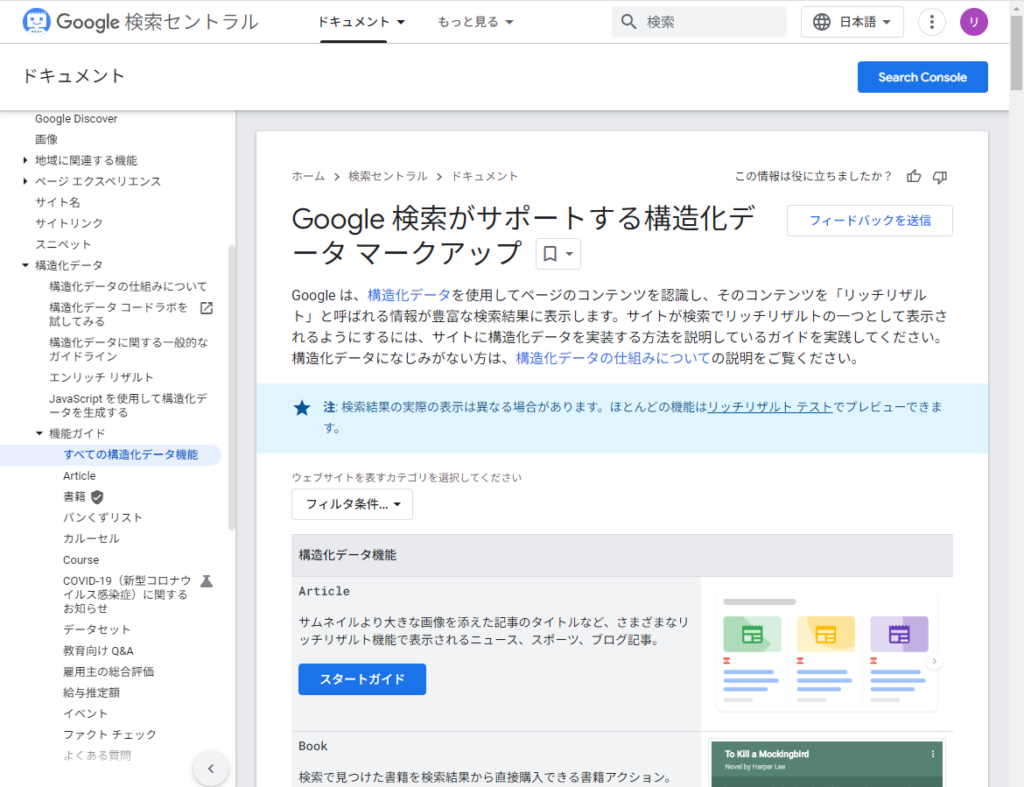Image resolution: width=1024 pixels, height=787 pixels.
Task: Open 構造化データの仕組みについて inline link
Action: (612, 358)
